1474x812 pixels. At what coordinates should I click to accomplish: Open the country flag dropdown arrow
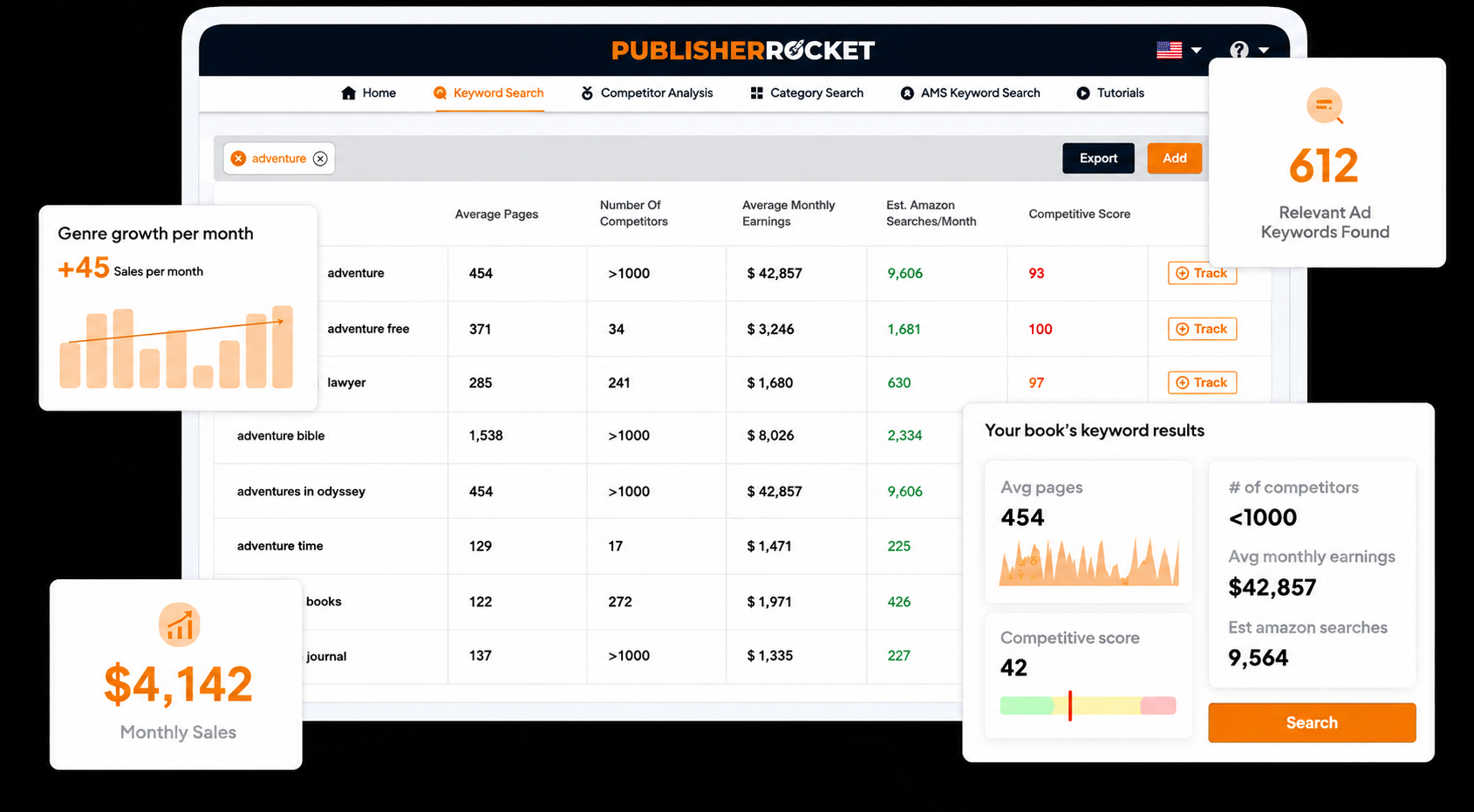point(1197,51)
